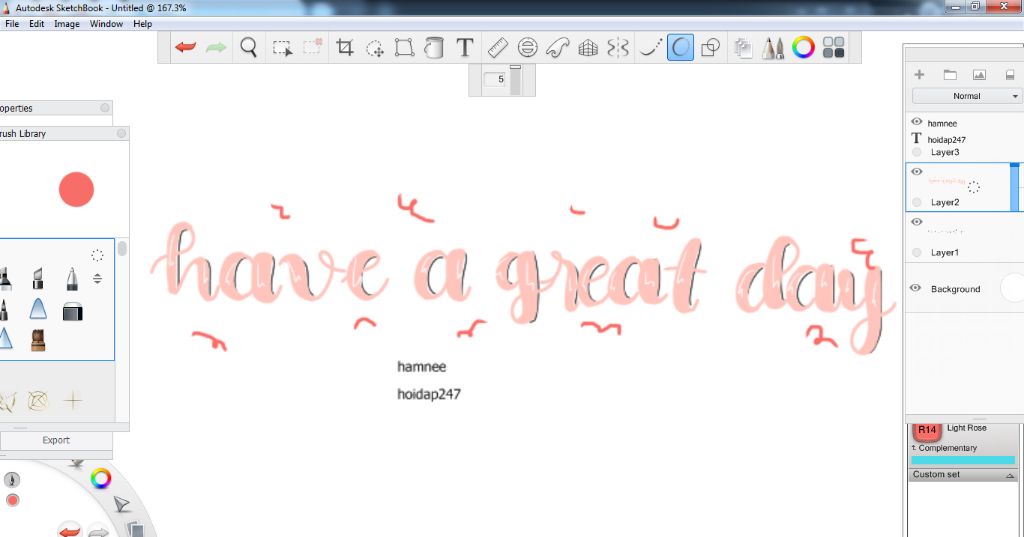Select the crosshair texture brush

click(72, 400)
